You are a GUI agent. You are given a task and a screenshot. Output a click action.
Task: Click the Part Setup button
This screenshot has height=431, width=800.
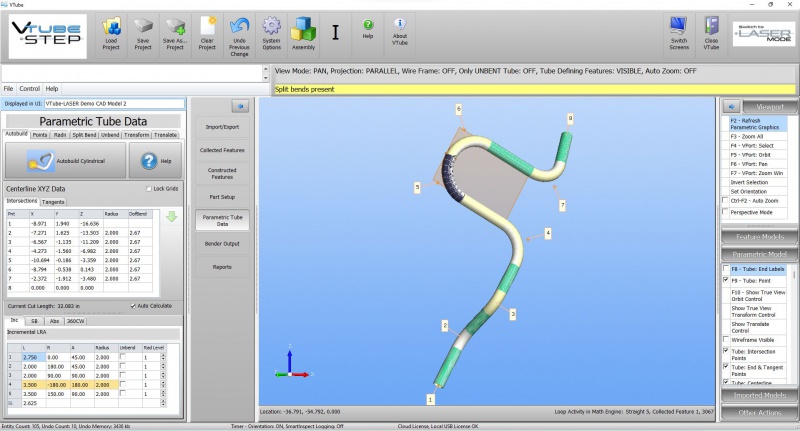pos(222,197)
